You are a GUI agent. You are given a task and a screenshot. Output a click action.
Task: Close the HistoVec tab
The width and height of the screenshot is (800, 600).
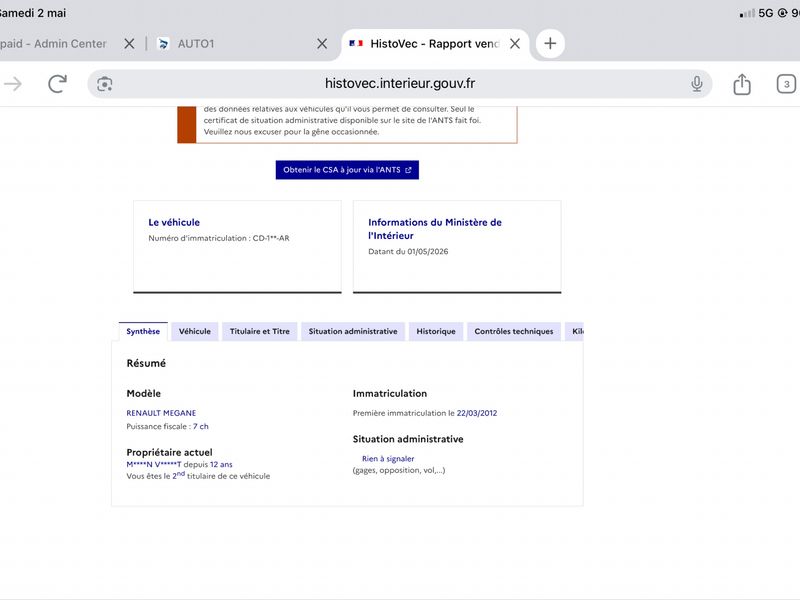515,44
